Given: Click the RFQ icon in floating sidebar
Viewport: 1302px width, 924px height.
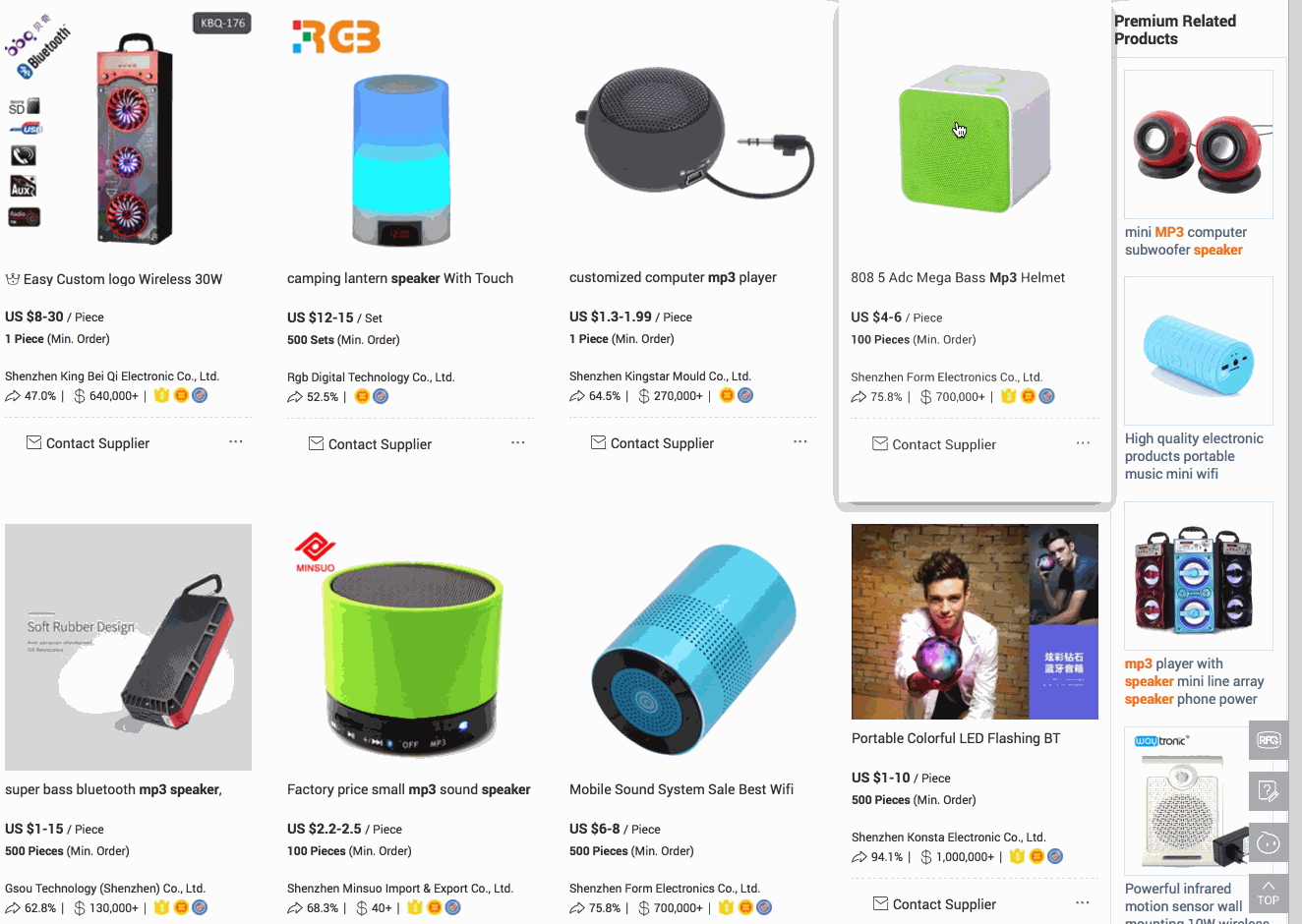Looking at the screenshot, I should point(1269,740).
